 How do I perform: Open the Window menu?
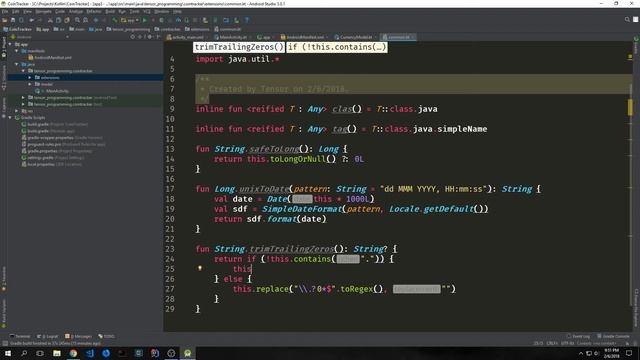pyautogui.click(x=162, y=11)
